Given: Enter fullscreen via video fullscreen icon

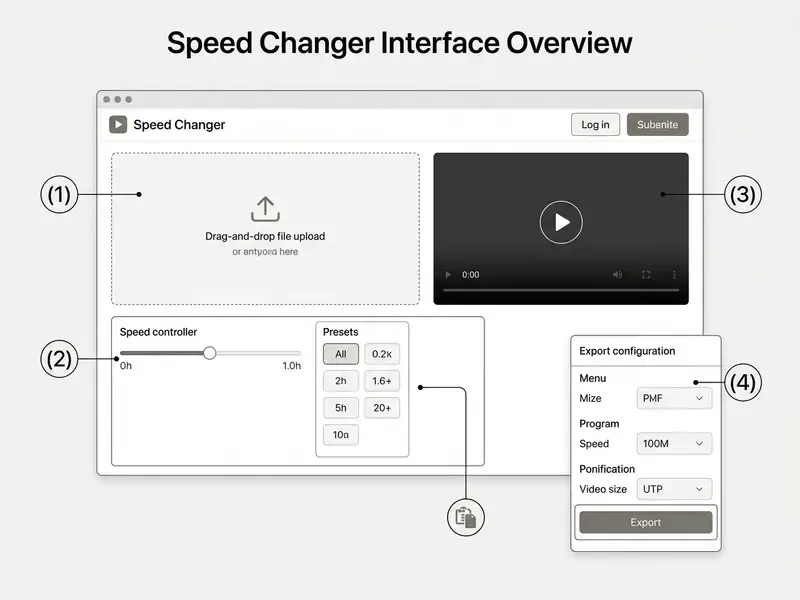Looking at the screenshot, I should coord(646,274).
